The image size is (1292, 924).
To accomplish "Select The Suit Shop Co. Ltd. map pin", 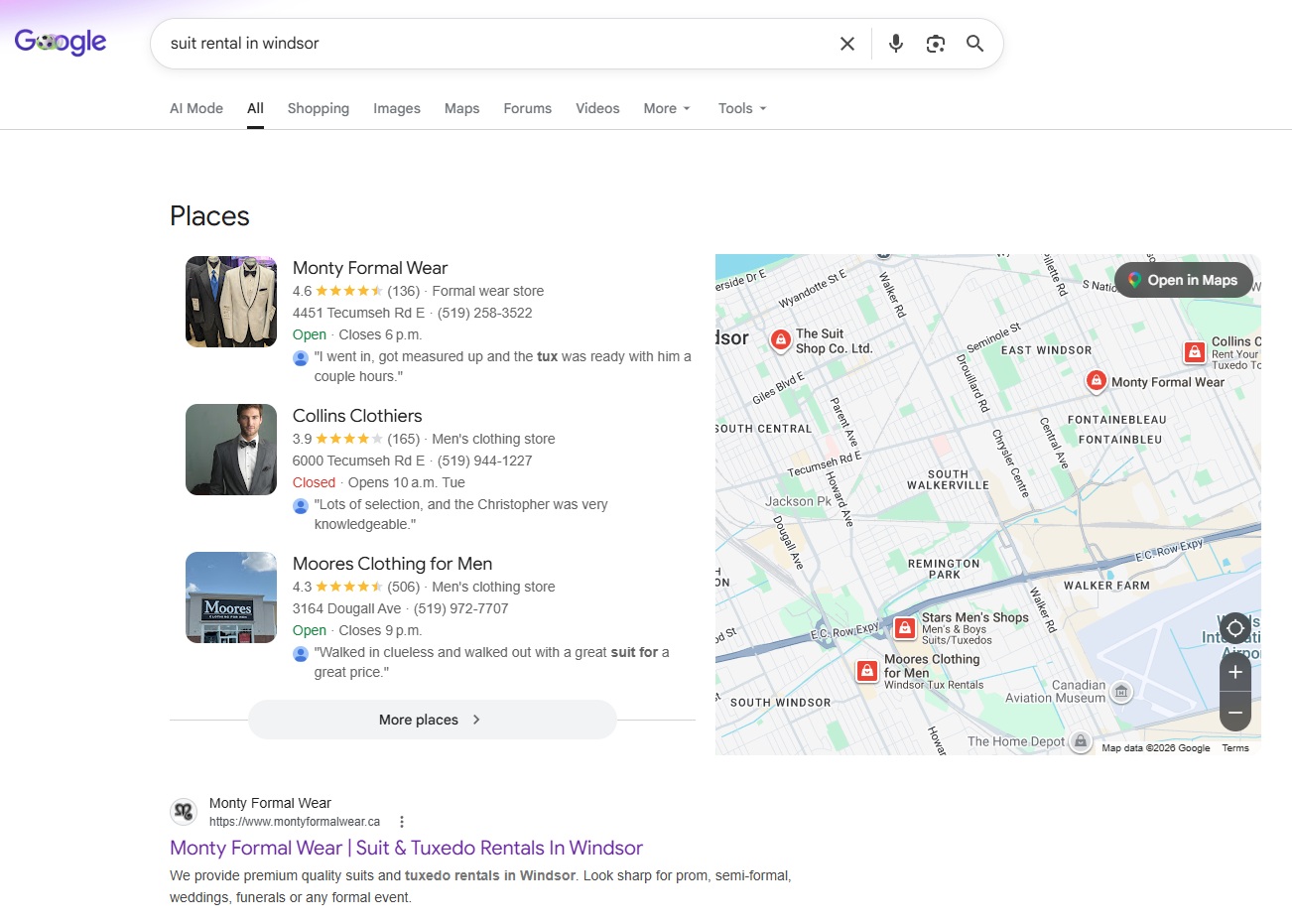I will (x=782, y=340).
